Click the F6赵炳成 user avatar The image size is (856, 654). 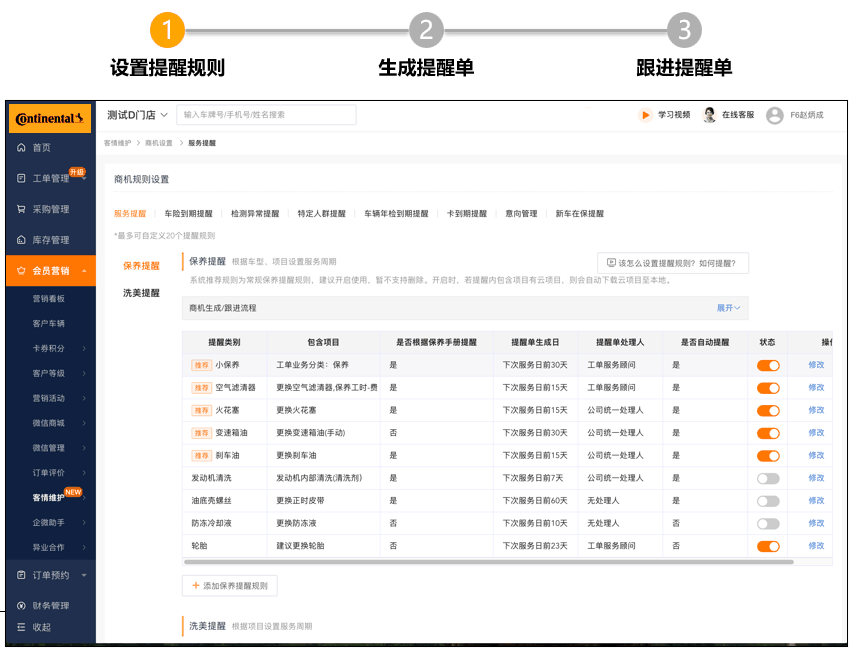774,115
